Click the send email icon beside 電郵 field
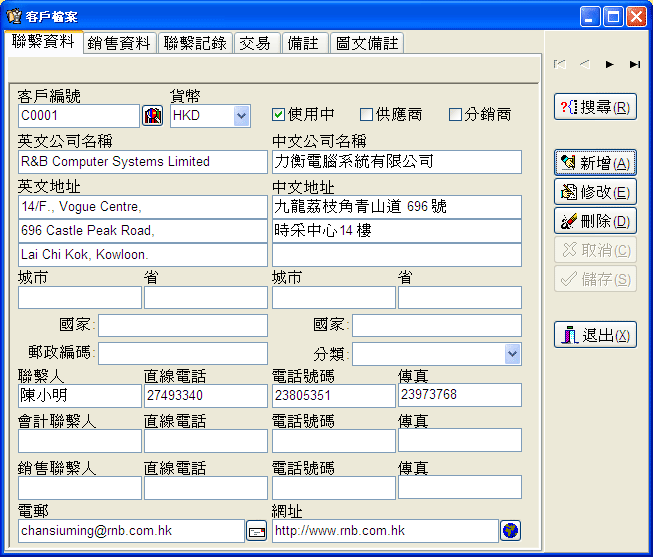Image resolution: width=653 pixels, height=557 pixels. pyautogui.click(x=257, y=531)
